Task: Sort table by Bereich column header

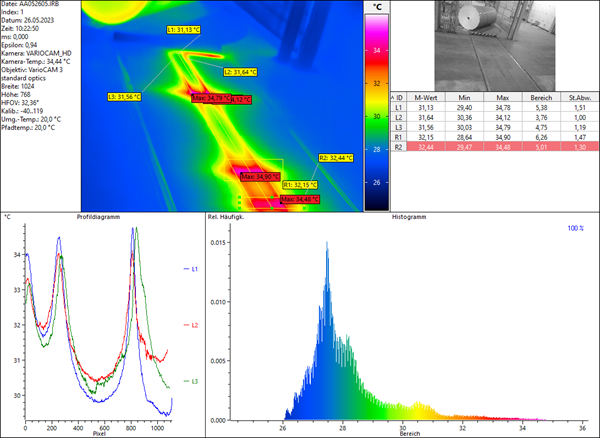Action: (540, 96)
